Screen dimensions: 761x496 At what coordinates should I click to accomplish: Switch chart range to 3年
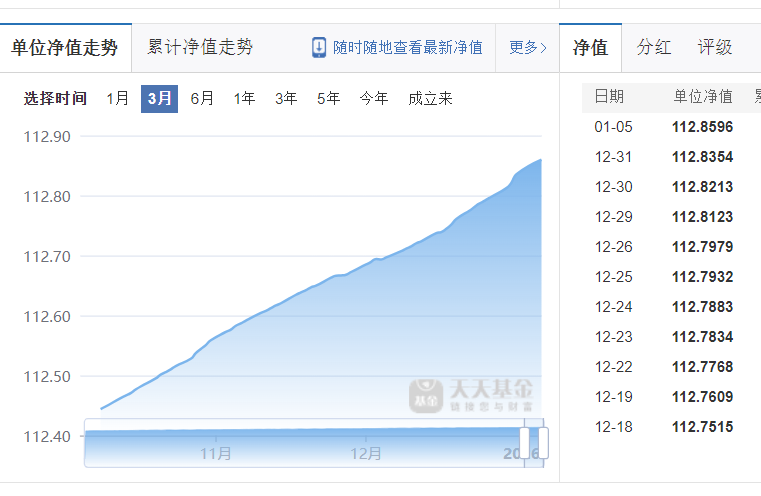pyautogui.click(x=286, y=98)
